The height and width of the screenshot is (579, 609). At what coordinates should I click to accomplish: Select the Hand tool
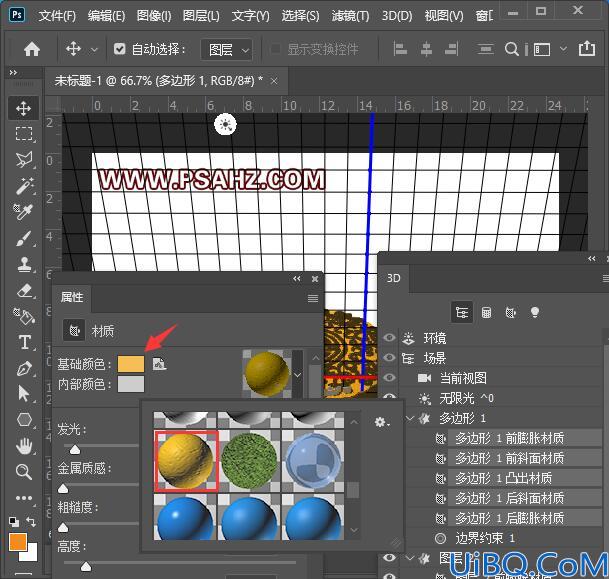[x=24, y=446]
